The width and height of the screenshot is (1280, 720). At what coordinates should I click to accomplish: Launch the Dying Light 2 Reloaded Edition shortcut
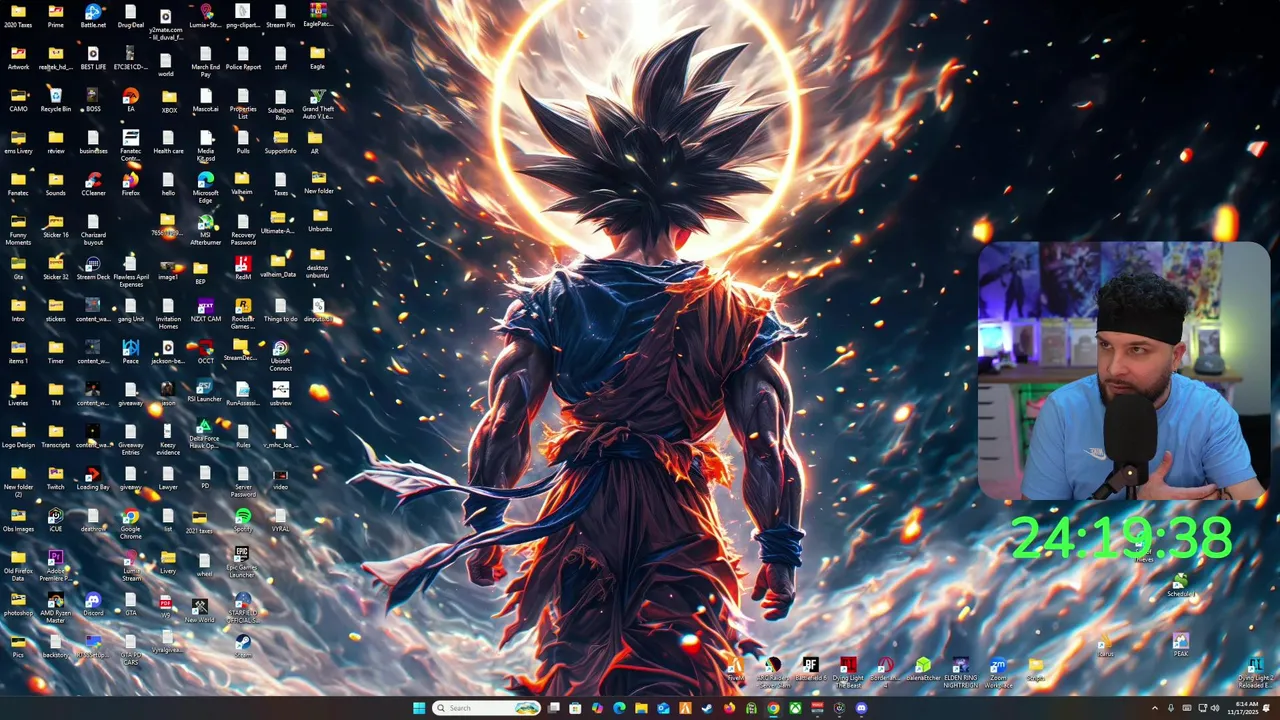(1255, 673)
